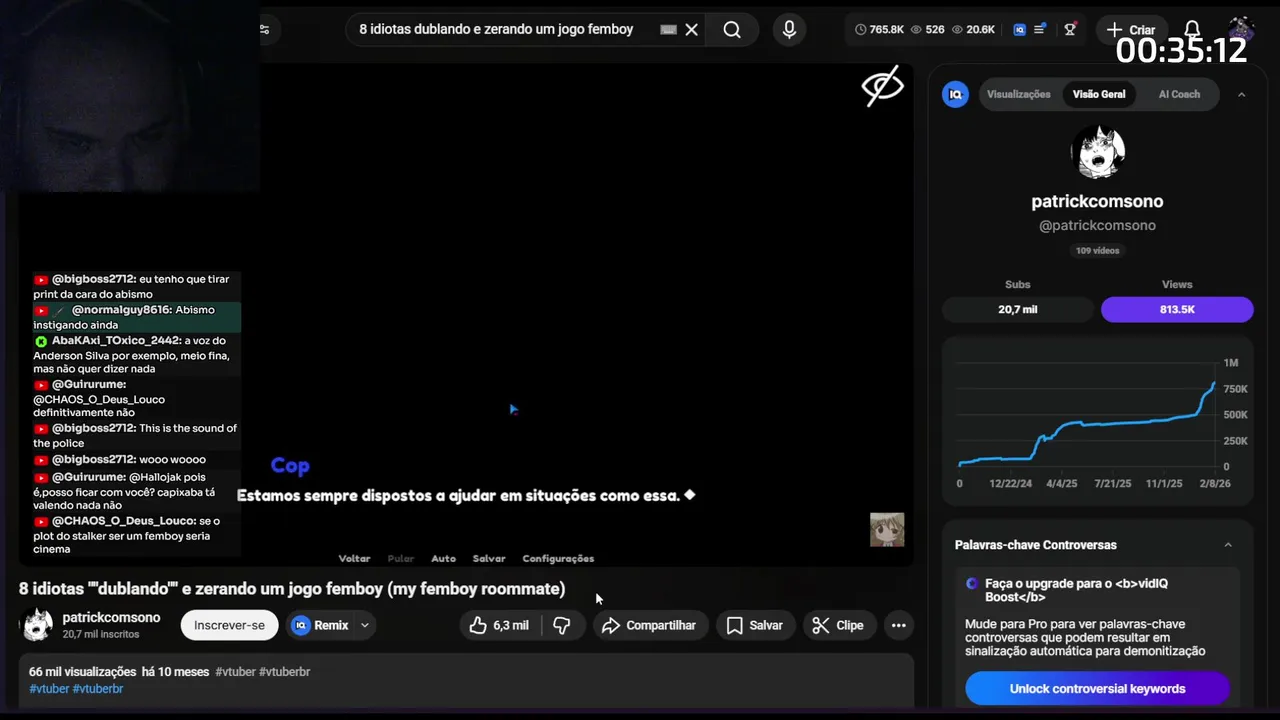Screen dimensions: 1280x720
Task: Open the vidIQ logo in the stats bar
Action: pos(1019,30)
